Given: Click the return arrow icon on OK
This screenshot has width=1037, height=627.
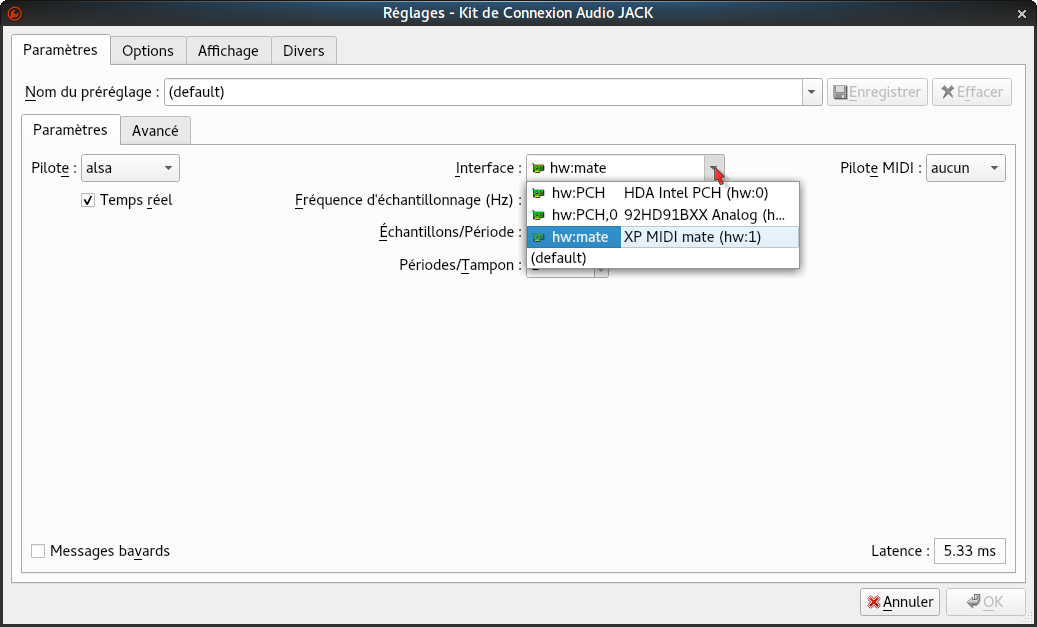Looking at the screenshot, I should coord(973,602).
